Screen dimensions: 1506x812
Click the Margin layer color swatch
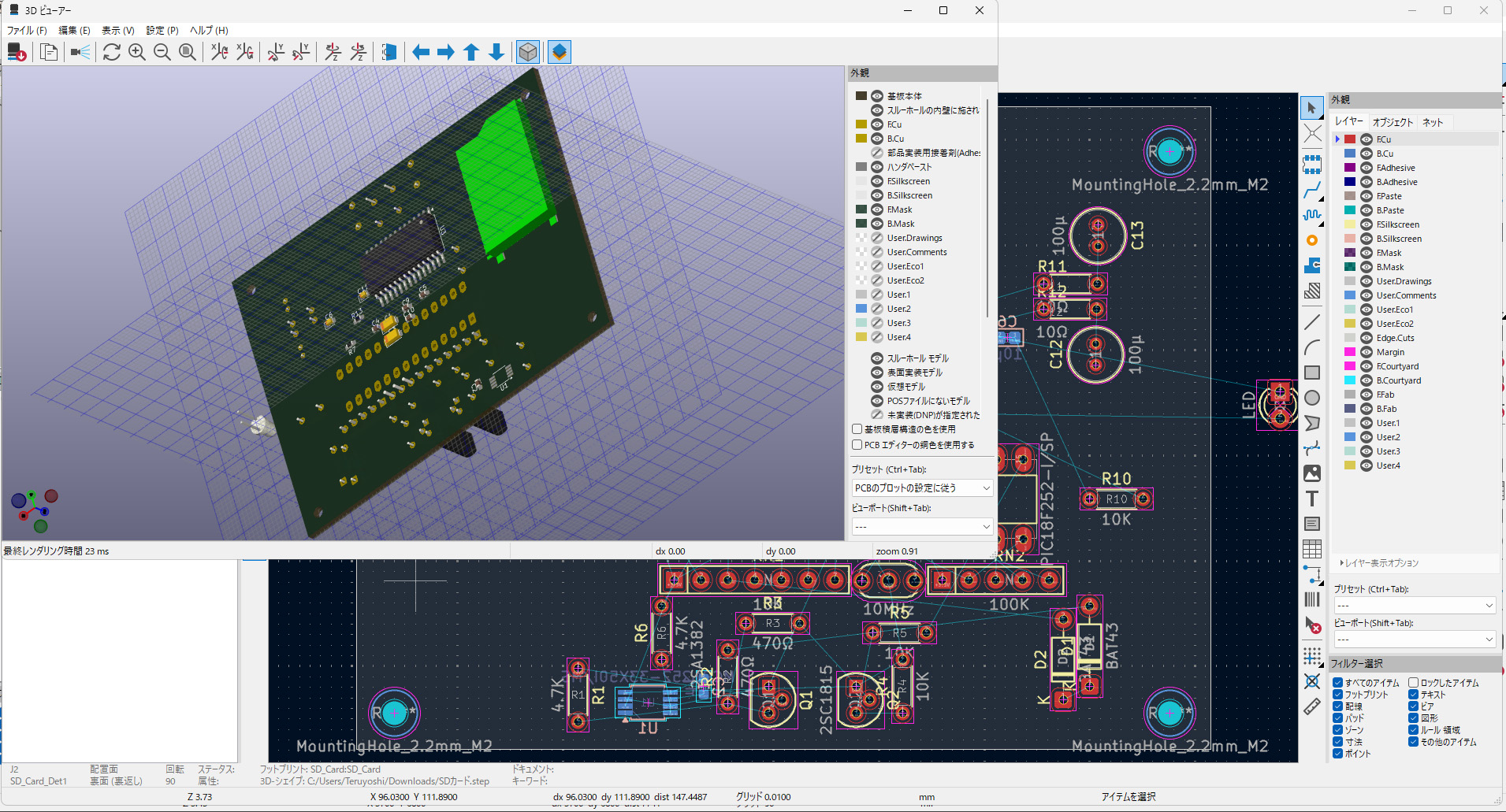coord(1350,352)
